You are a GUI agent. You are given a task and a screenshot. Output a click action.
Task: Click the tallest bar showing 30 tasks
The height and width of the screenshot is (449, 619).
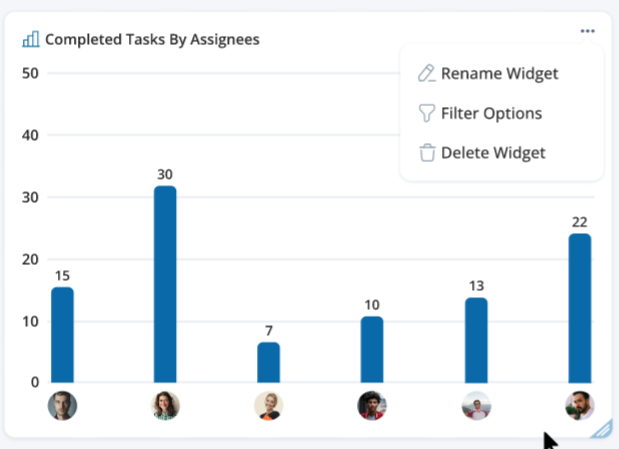(166, 284)
